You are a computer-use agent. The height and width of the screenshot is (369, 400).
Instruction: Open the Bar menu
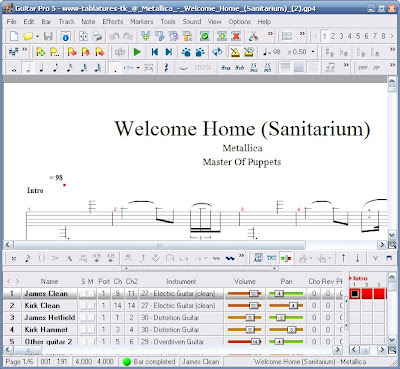(46, 22)
